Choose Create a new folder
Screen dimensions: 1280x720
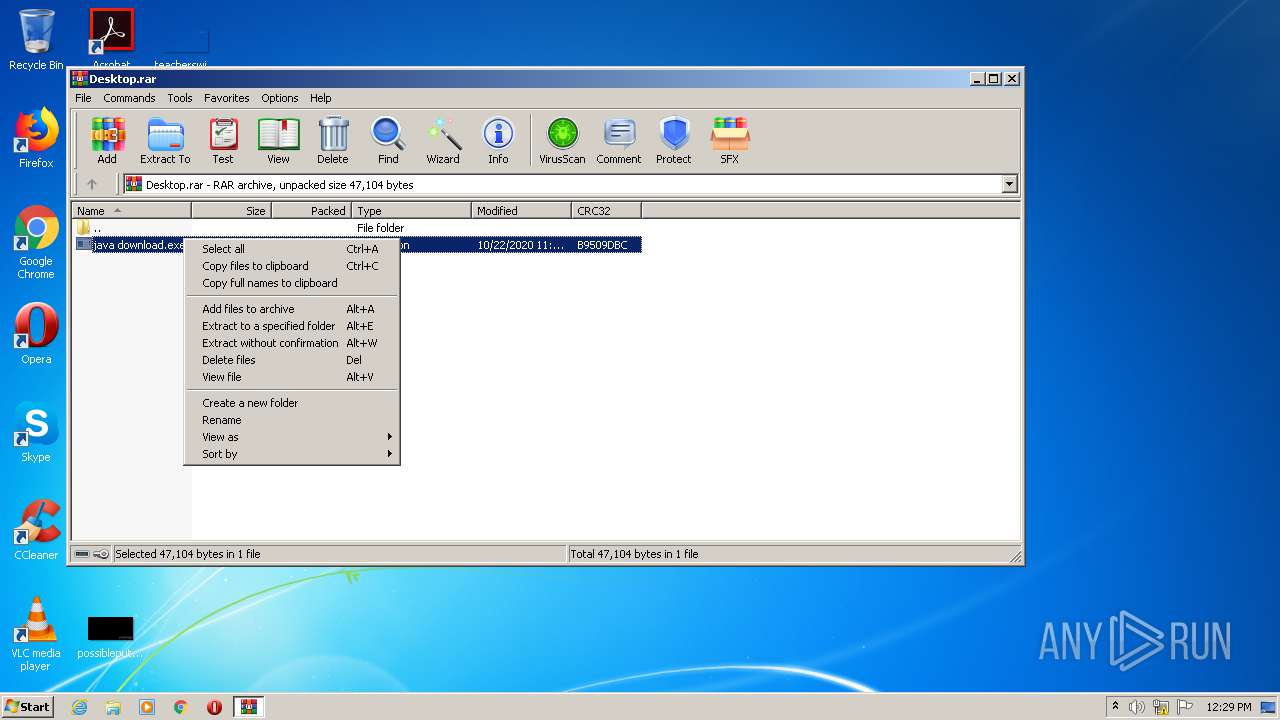[x=292, y=403]
